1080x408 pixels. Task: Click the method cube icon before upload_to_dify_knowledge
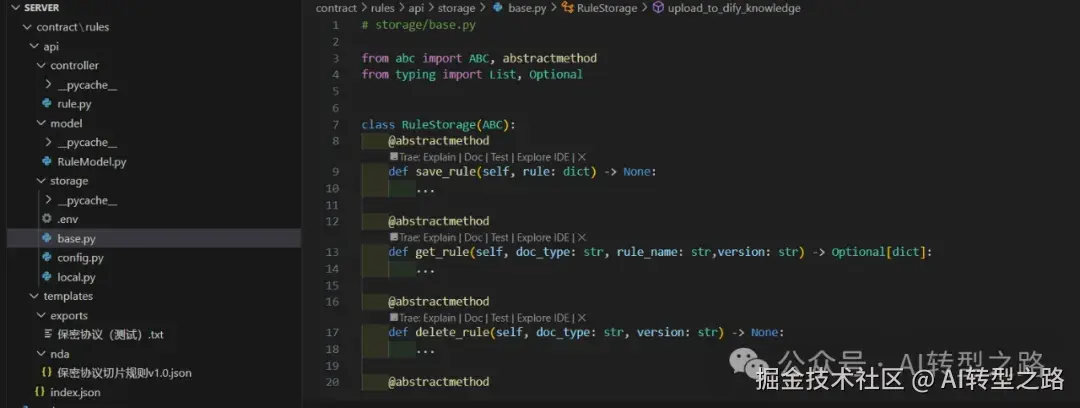[x=658, y=8]
